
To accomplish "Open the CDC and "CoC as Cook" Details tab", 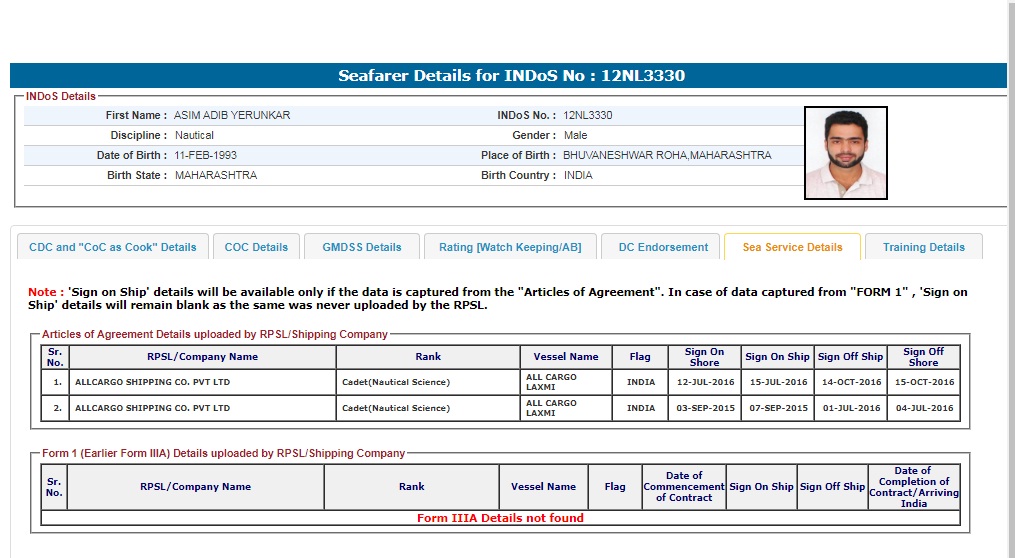I will (113, 247).
